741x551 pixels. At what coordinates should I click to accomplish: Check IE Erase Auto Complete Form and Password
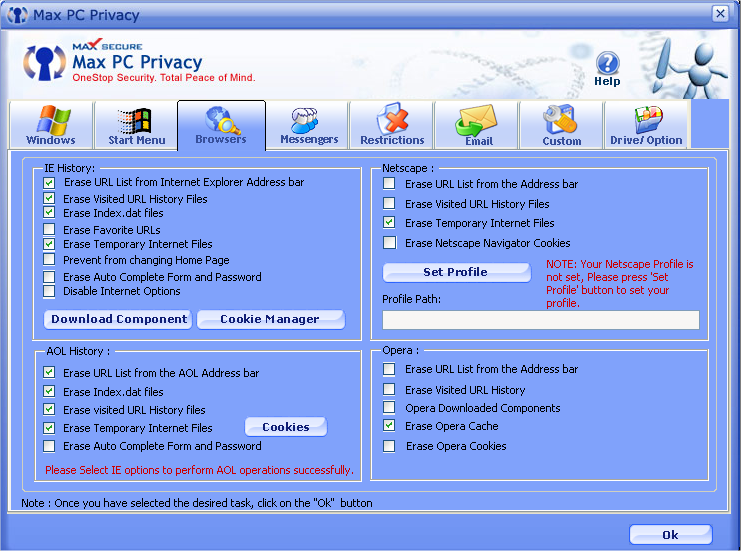click(x=49, y=276)
